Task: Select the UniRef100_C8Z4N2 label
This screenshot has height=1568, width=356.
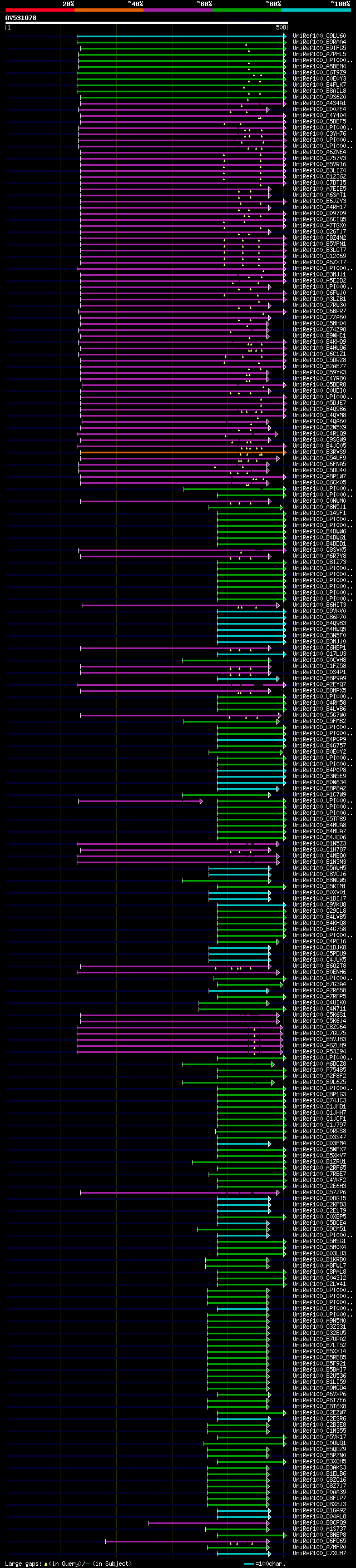Action: [x=319, y=238]
